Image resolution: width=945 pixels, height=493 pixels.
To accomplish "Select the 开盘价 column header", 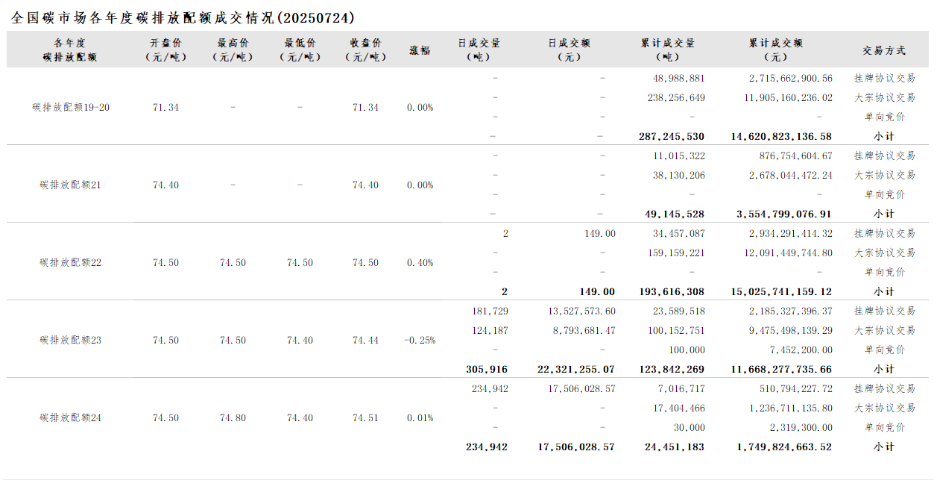I will [x=166, y=50].
